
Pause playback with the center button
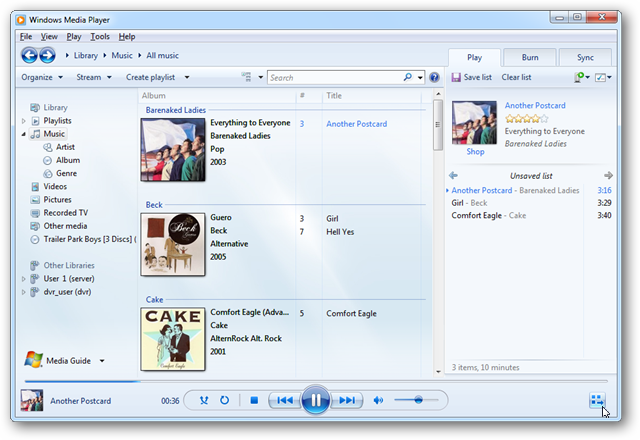pyautogui.click(x=314, y=401)
